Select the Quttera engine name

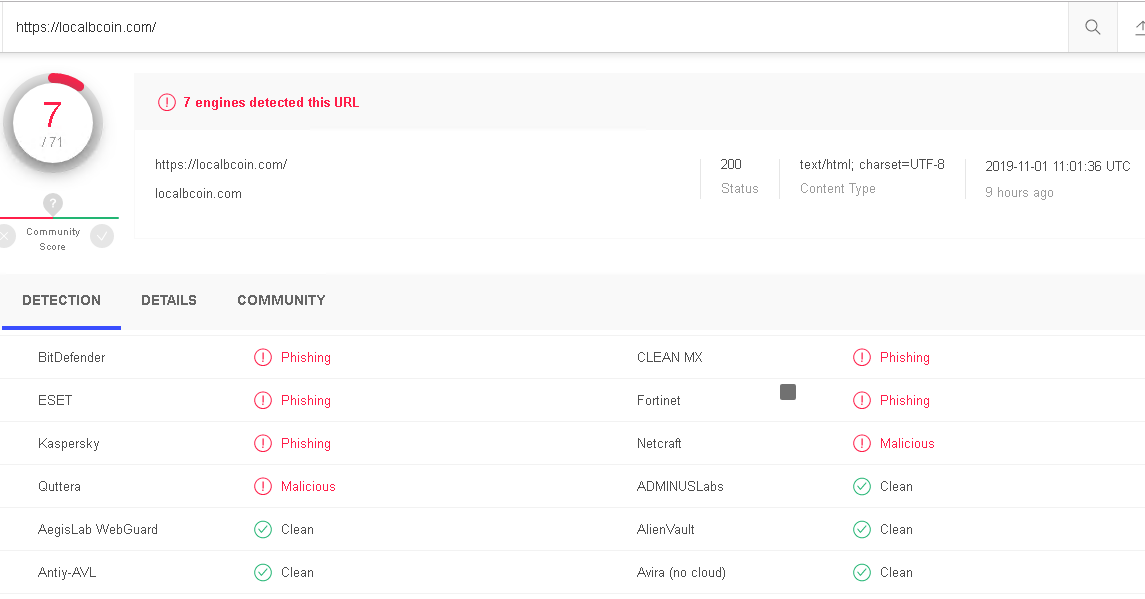(59, 487)
